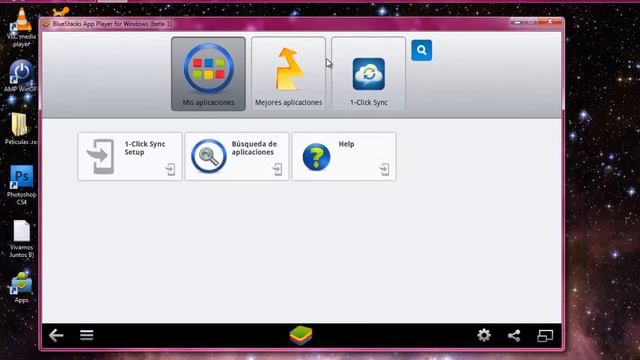This screenshot has width=640, height=360.
Task: Select the Peliculas folder on desktop
Action: 20,129
